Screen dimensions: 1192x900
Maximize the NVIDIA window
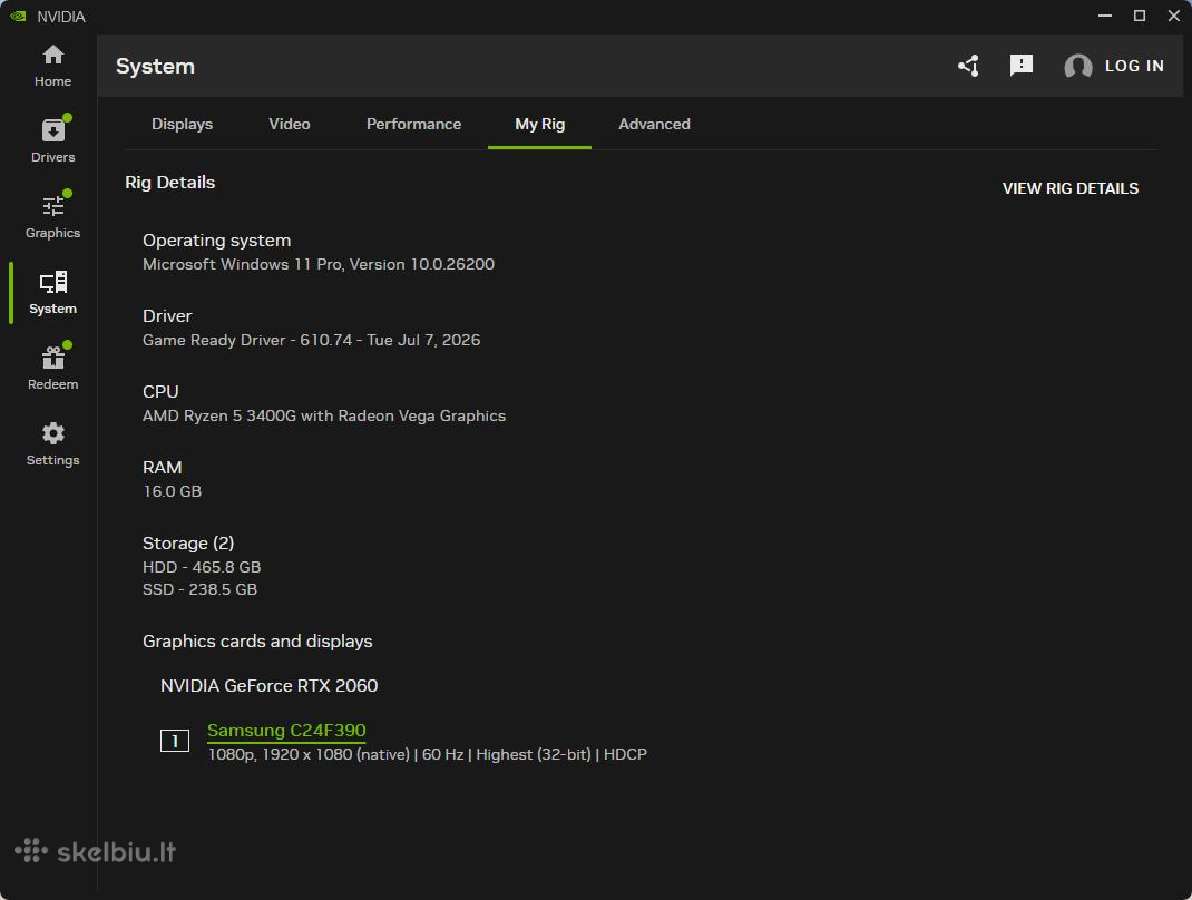point(1140,16)
